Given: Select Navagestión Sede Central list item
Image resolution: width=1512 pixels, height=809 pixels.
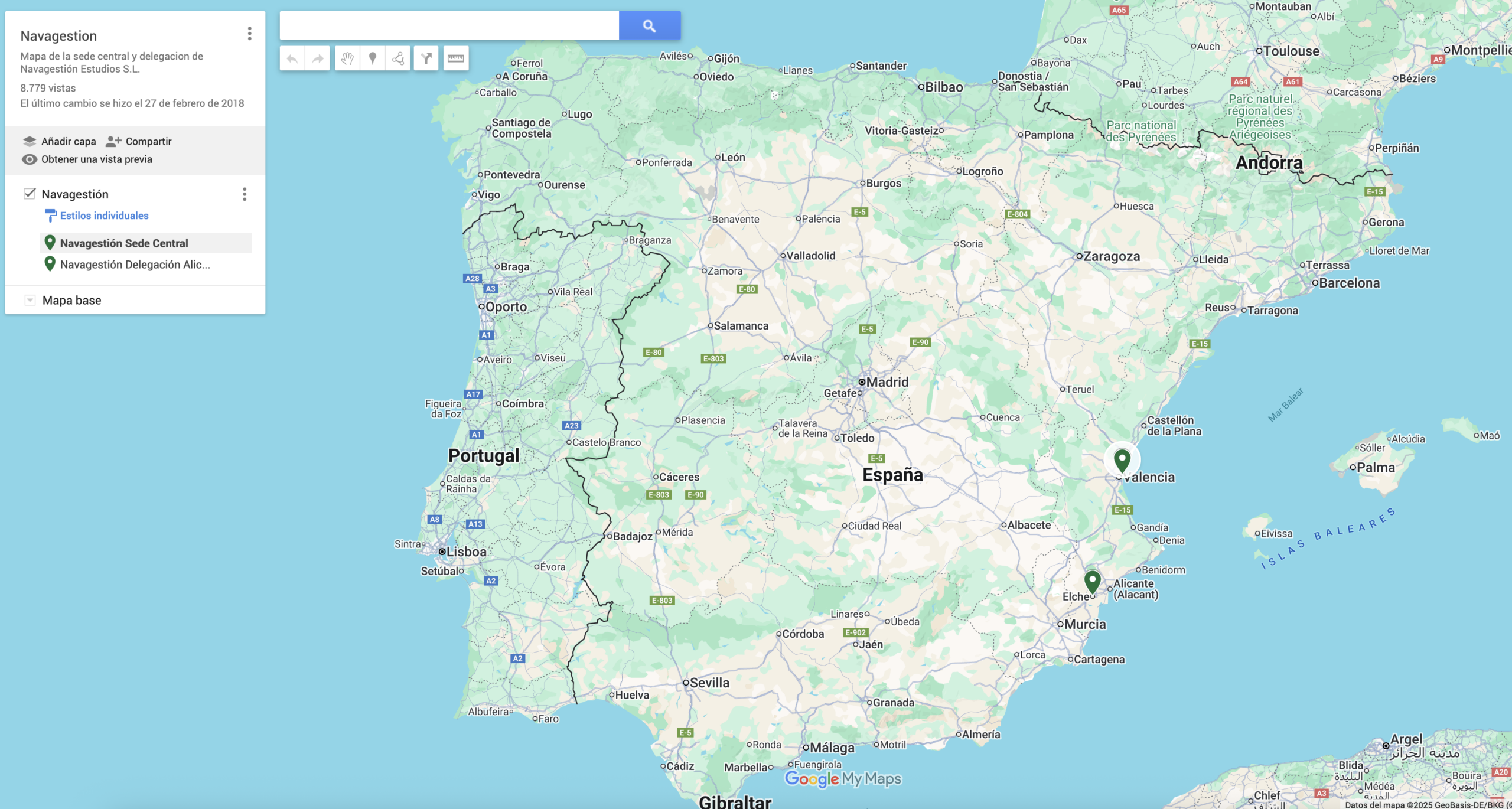Looking at the screenshot, I should 124,243.
